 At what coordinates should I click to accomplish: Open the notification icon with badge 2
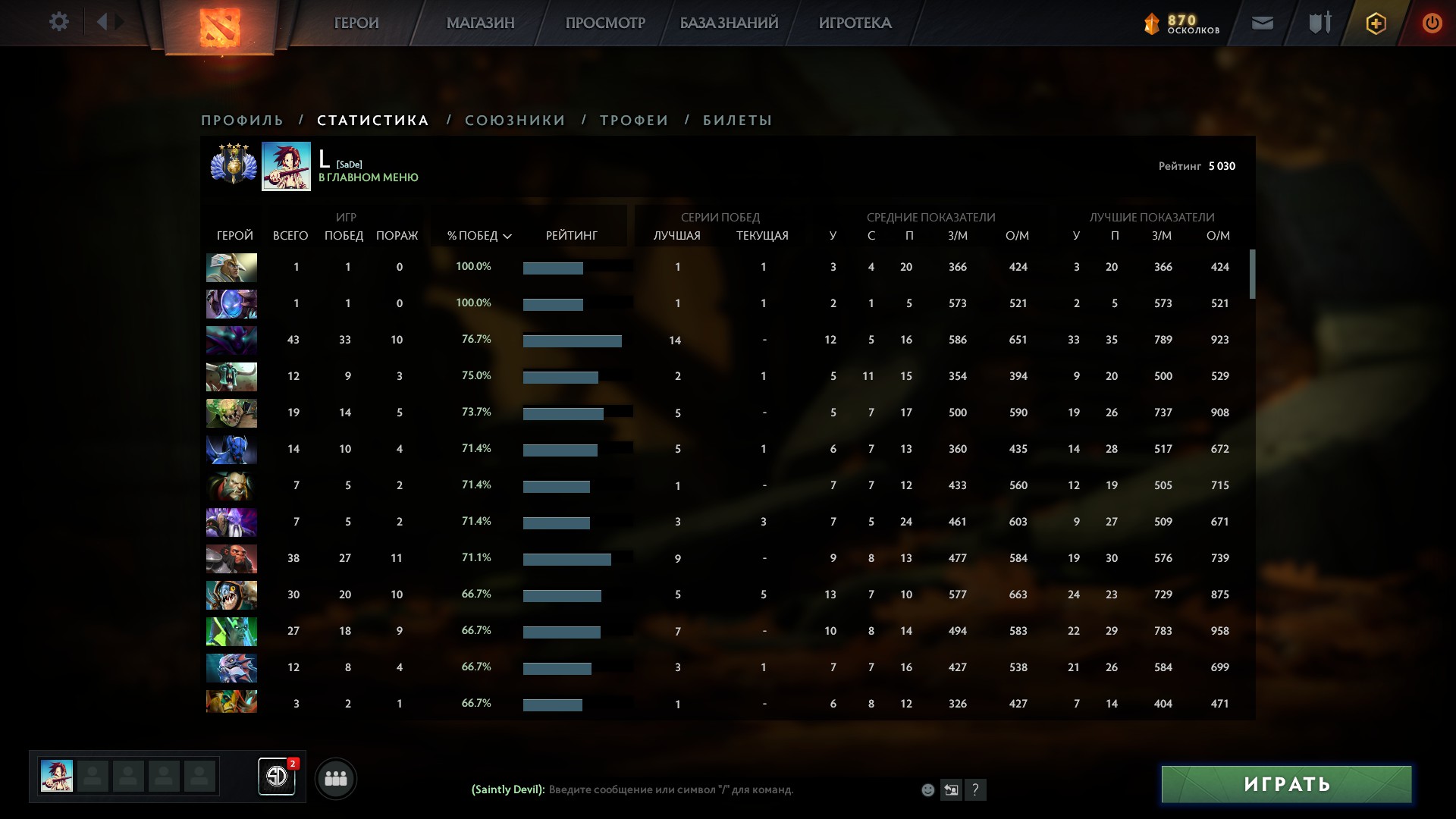[x=277, y=776]
